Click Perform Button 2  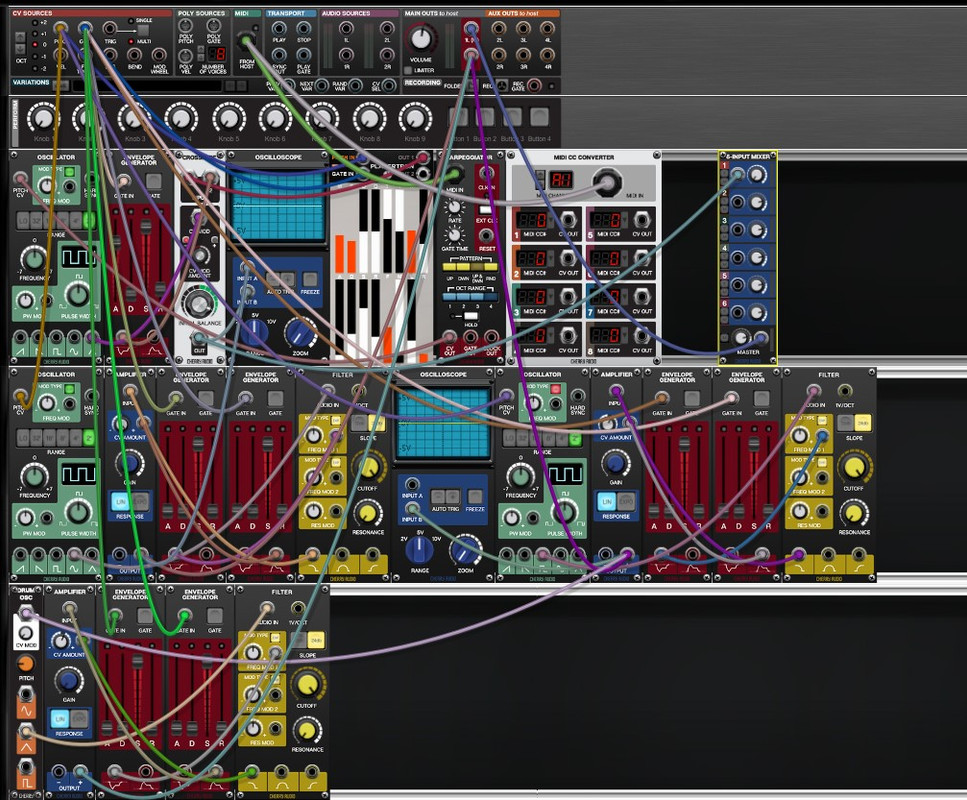click(485, 117)
